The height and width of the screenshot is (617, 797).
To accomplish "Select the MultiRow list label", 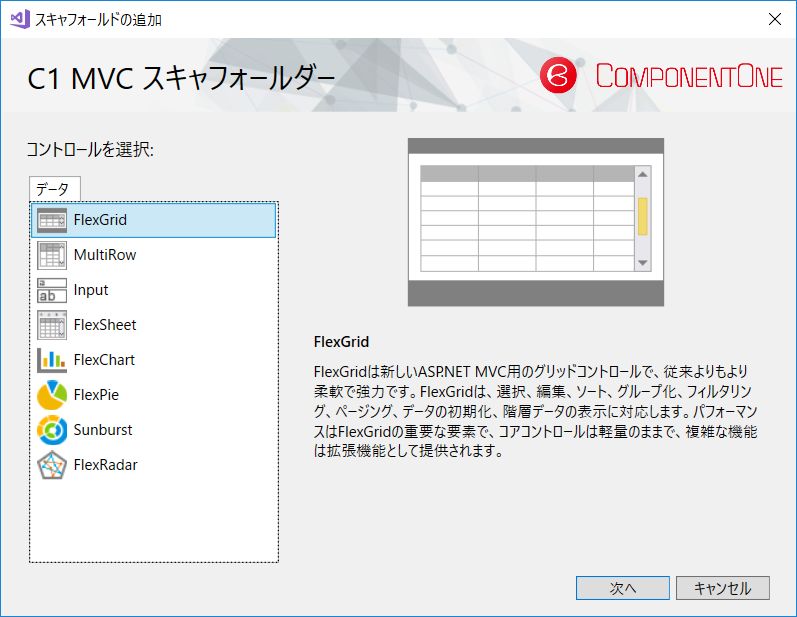I will tap(105, 255).
